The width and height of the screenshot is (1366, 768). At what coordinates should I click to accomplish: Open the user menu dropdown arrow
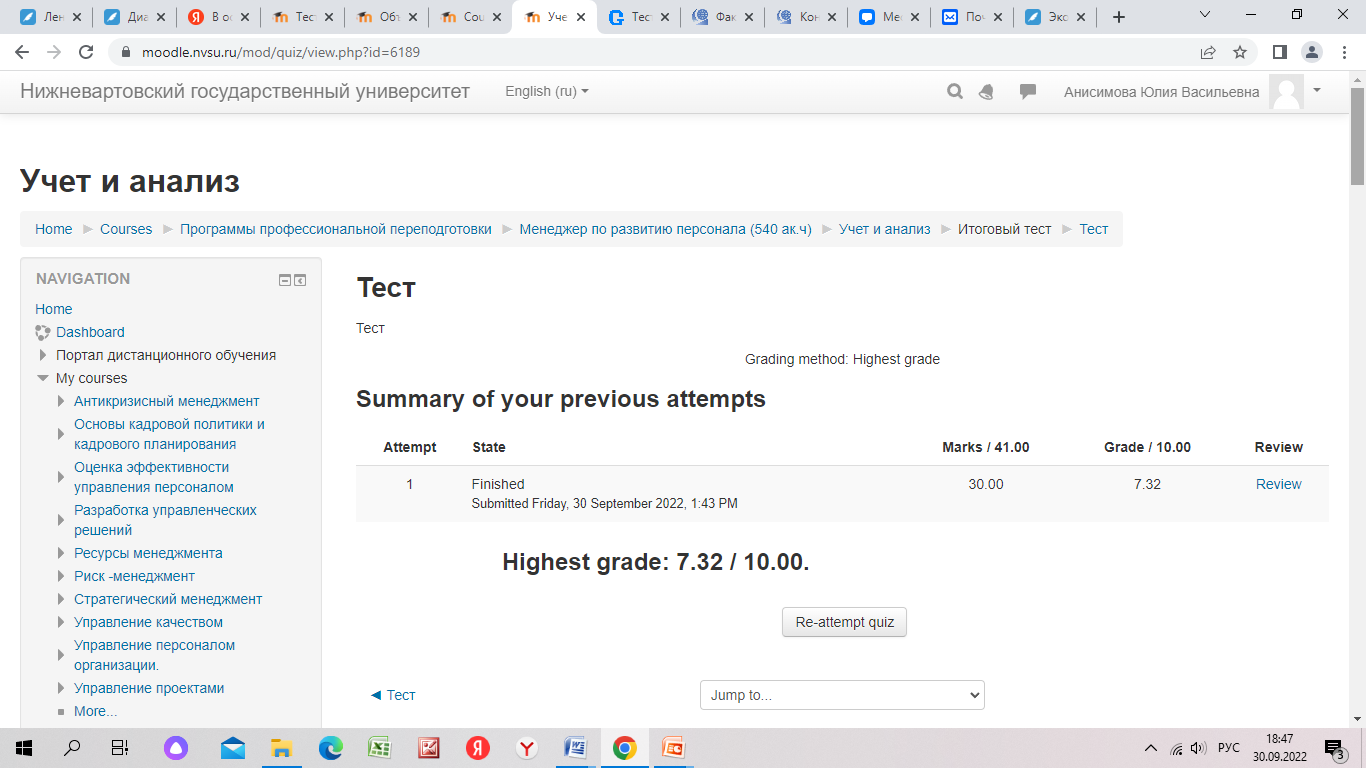[x=1317, y=90]
